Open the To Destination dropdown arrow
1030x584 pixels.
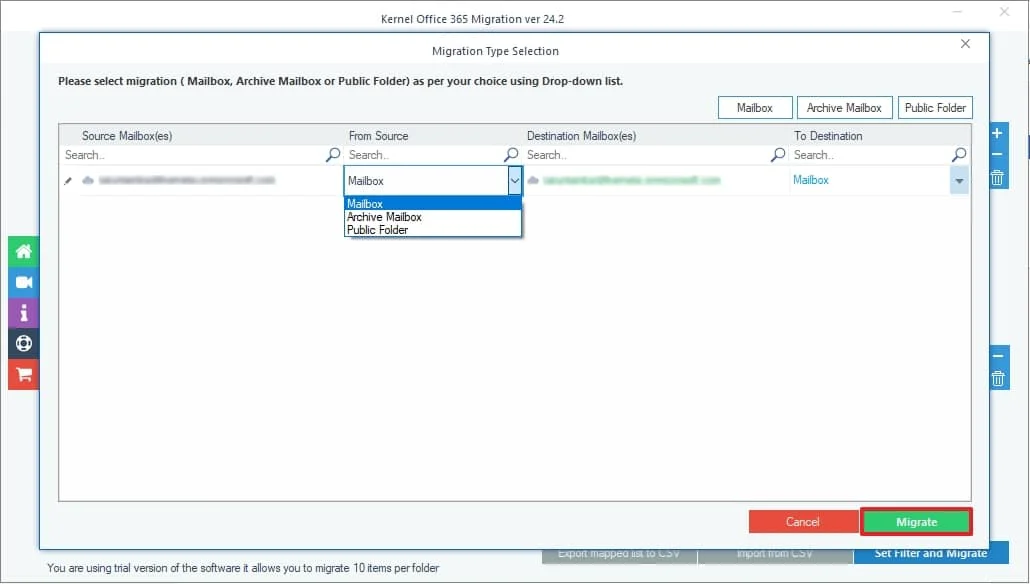(959, 181)
